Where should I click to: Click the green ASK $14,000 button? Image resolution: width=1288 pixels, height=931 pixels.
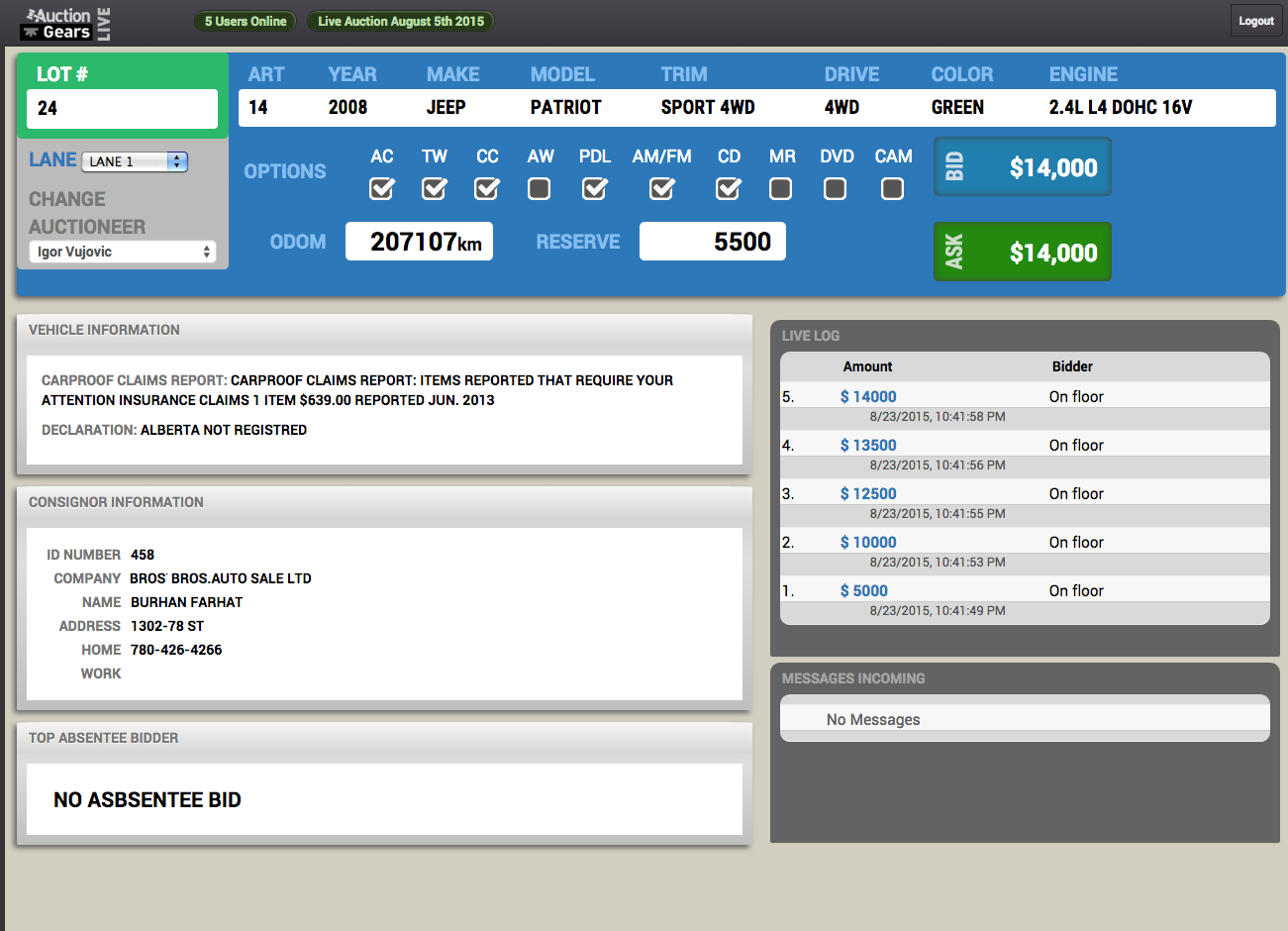point(1022,252)
